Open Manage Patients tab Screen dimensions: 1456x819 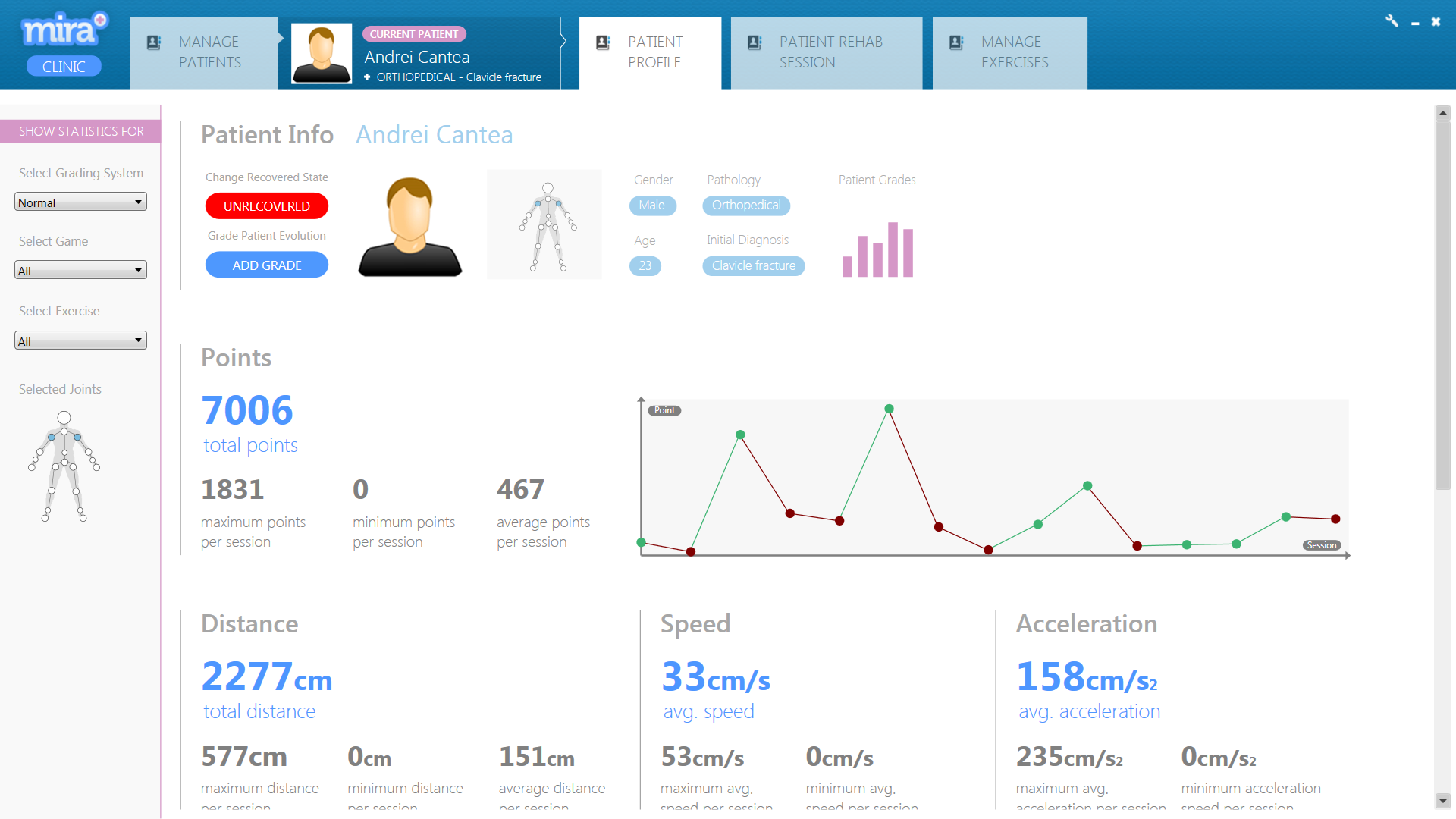(x=204, y=53)
